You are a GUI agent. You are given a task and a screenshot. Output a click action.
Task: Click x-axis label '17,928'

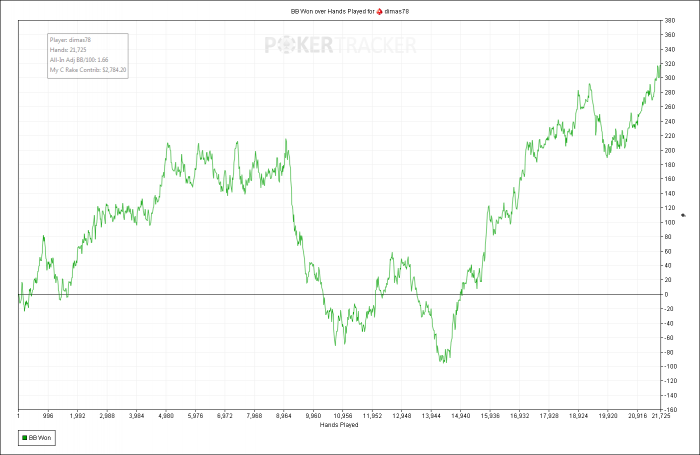click(549, 416)
